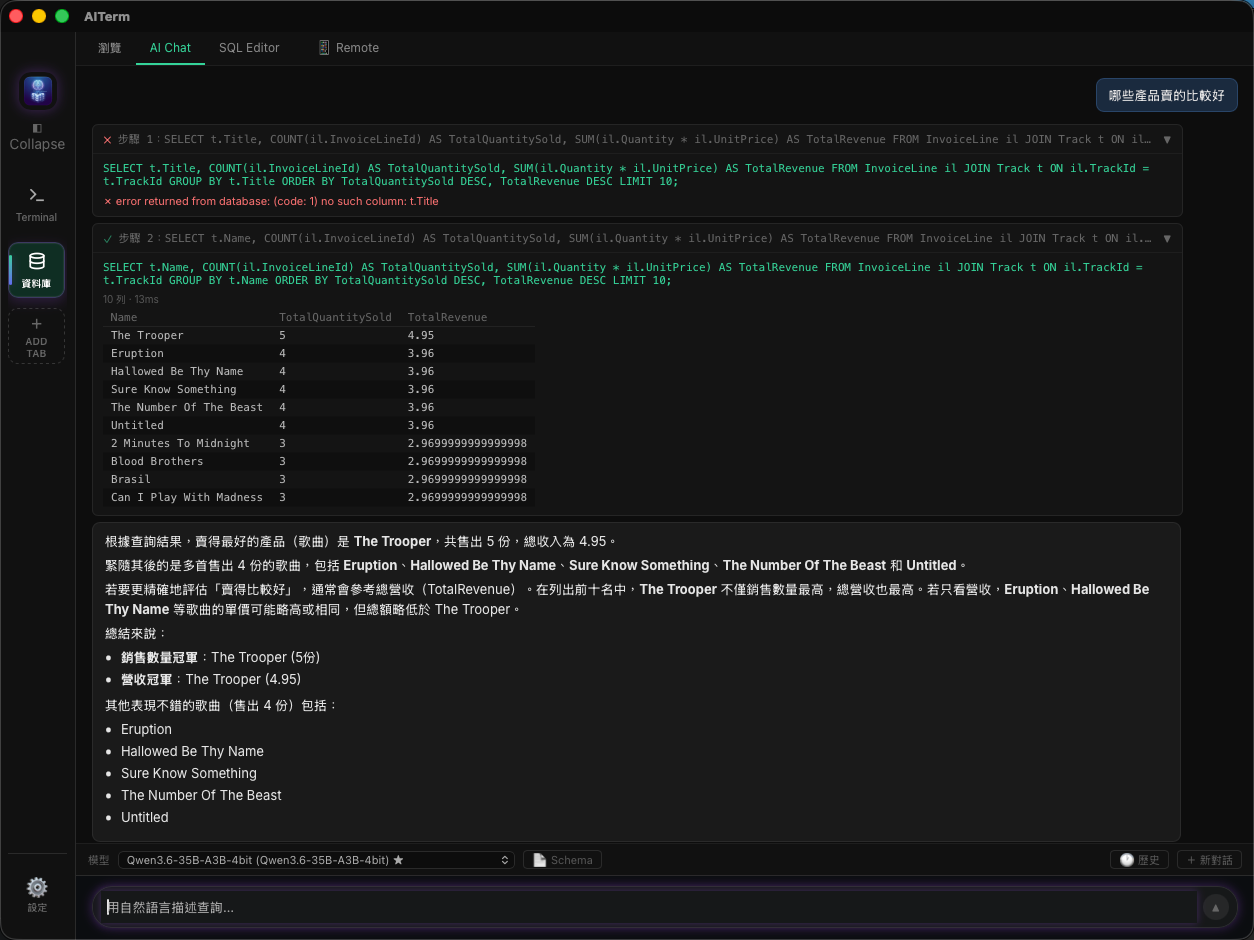The height and width of the screenshot is (940, 1254).
Task: Open 歷史 history
Action: pyautogui.click(x=1139, y=860)
